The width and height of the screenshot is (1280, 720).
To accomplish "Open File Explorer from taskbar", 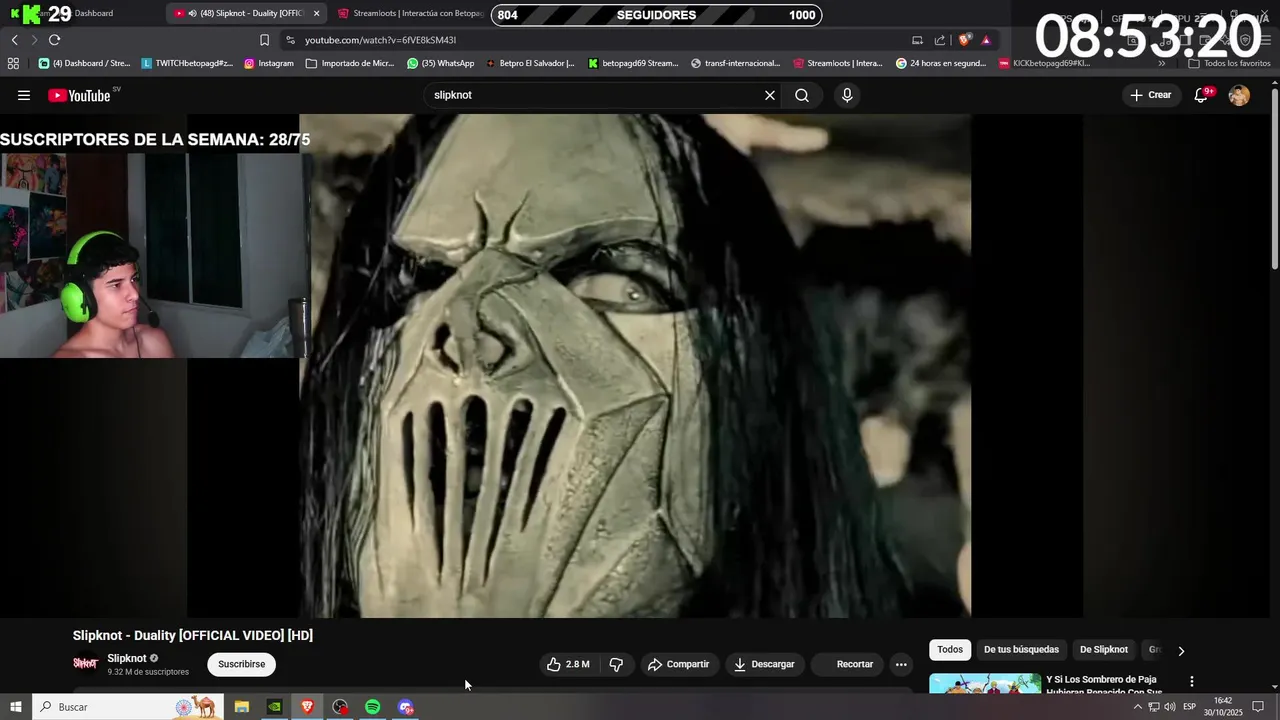I will tap(241, 707).
